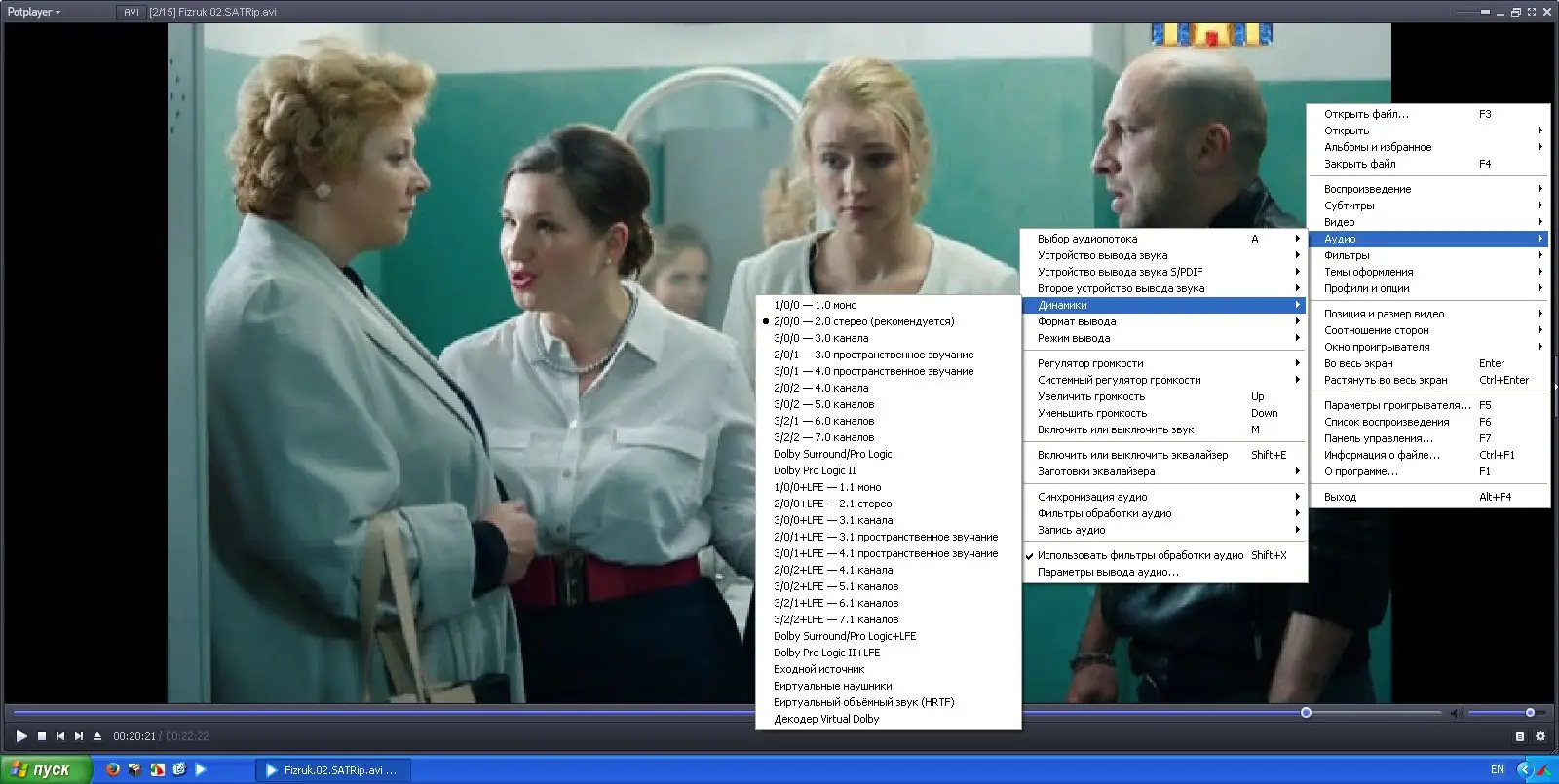Click the AVI format badge in title bar
Screen dimensions: 1559x784
132,12
